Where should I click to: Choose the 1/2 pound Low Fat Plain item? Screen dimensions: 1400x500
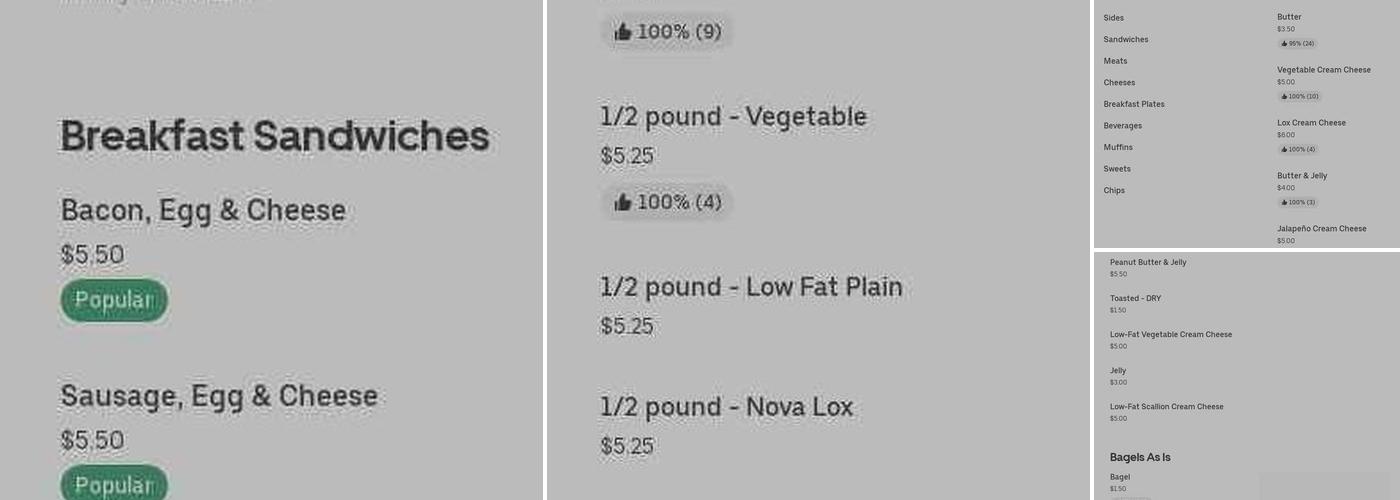point(751,288)
